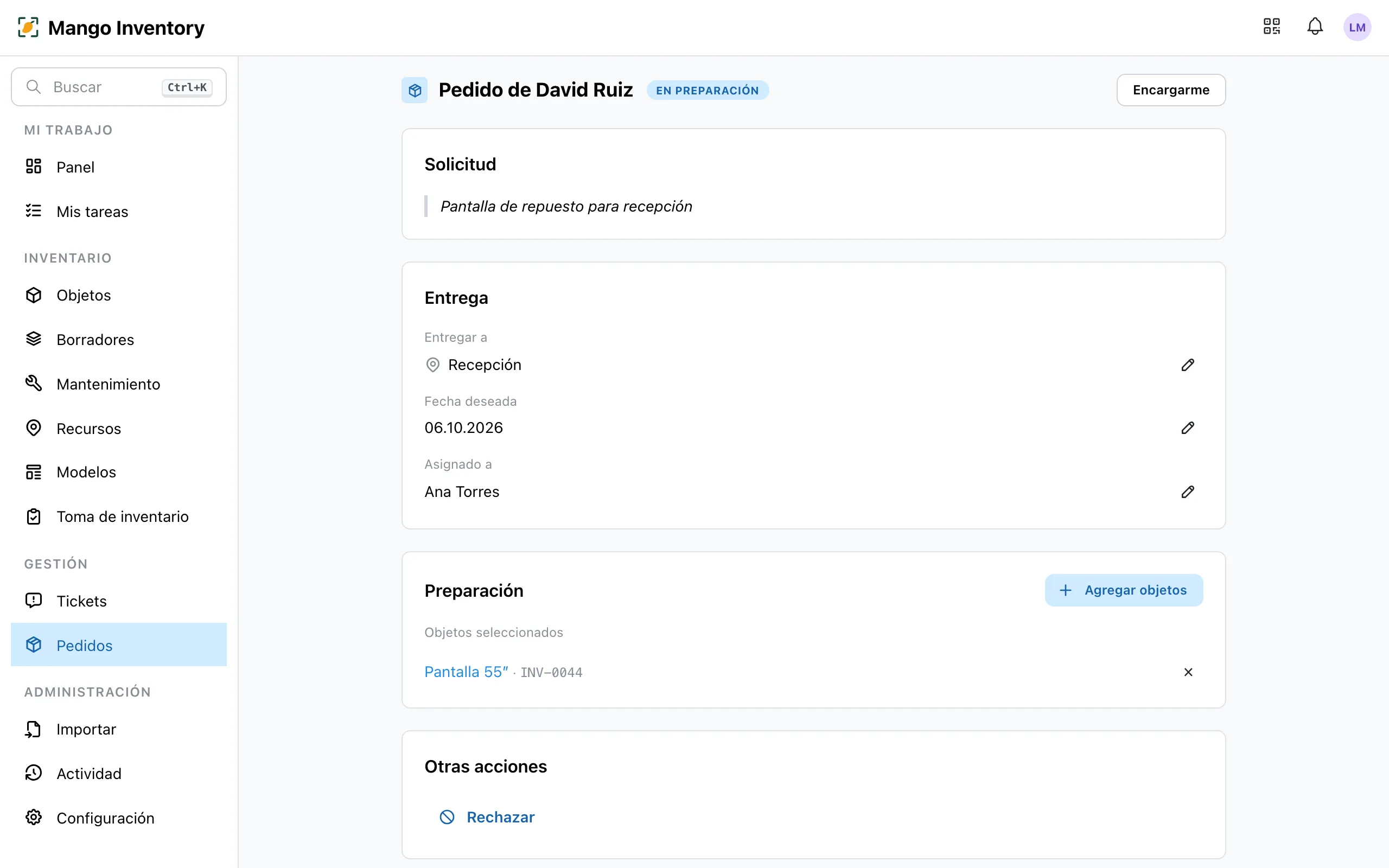Click the Mantenimiento wrench icon
Viewport: 1389px width, 868px height.
pos(34,384)
